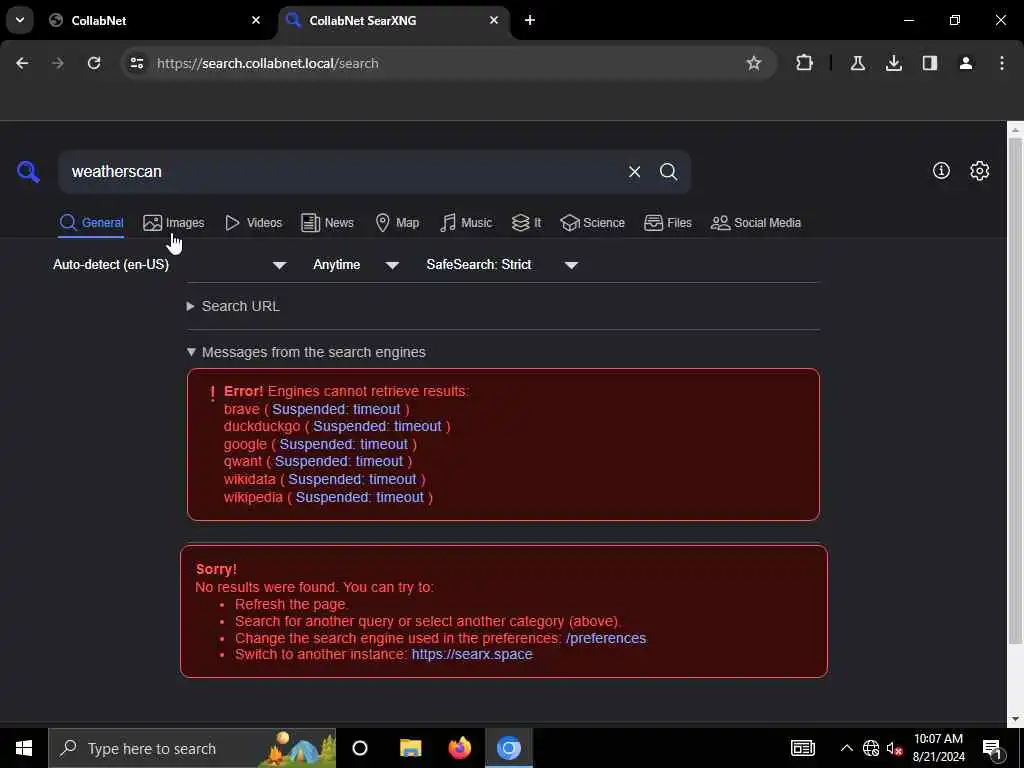Open SearXNG preferences gear icon
The height and width of the screenshot is (768, 1024).
(x=980, y=170)
